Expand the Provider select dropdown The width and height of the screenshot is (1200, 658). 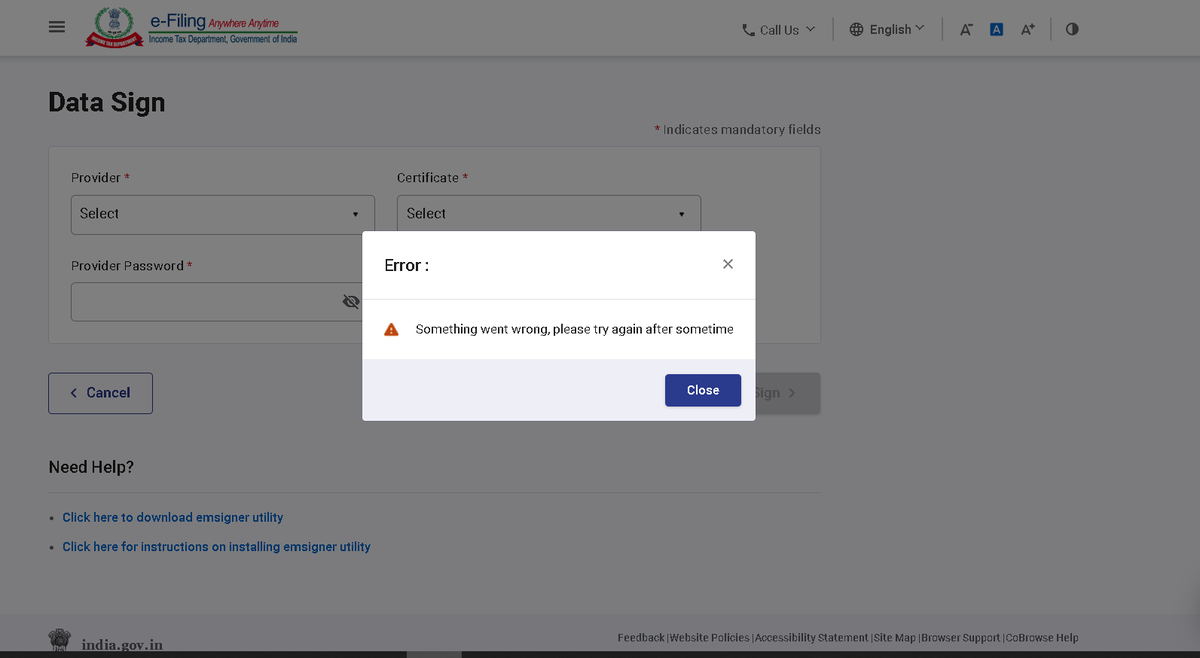(x=222, y=214)
